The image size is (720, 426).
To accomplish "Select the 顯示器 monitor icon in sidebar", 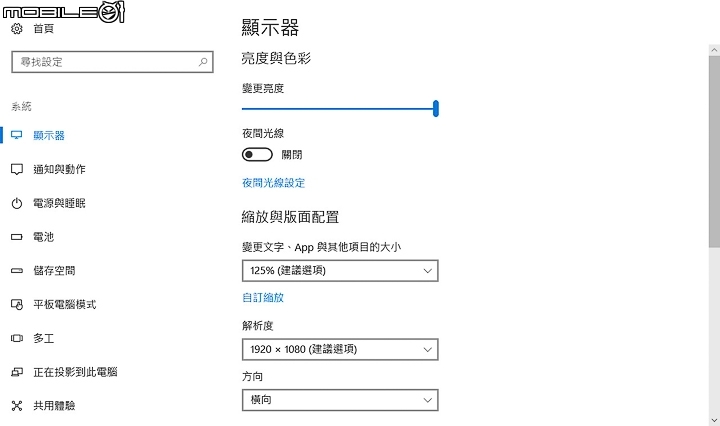I will pos(17,135).
